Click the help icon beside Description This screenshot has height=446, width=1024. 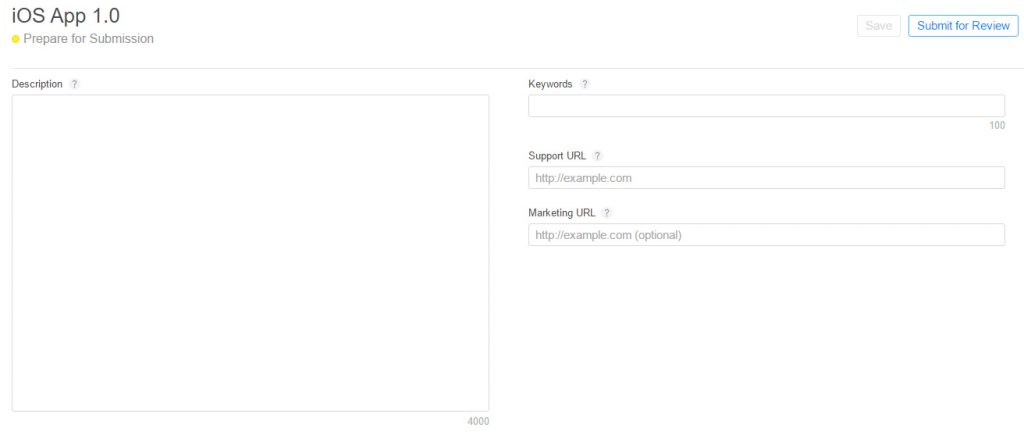click(x=75, y=84)
